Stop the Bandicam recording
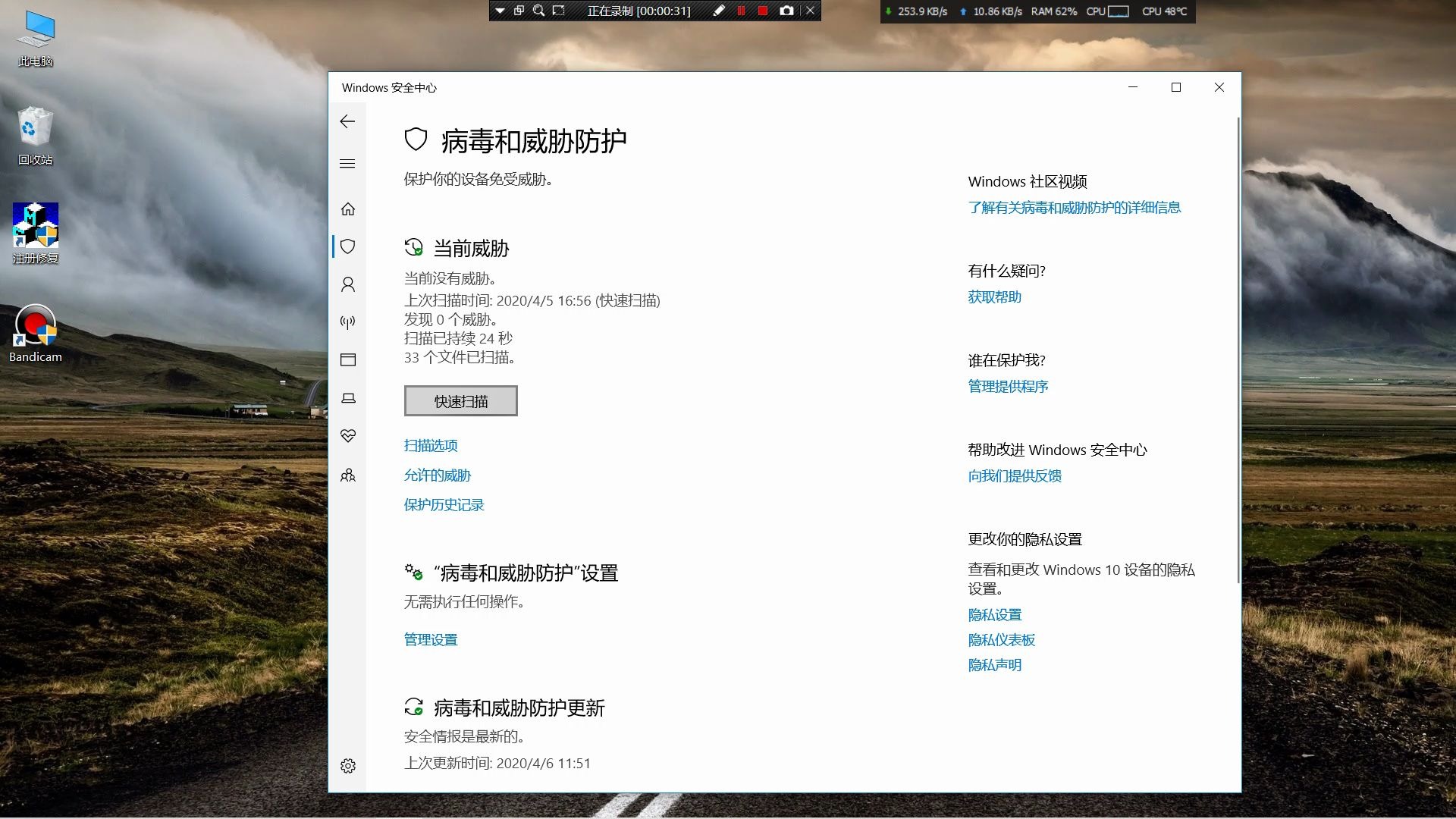 tap(763, 11)
